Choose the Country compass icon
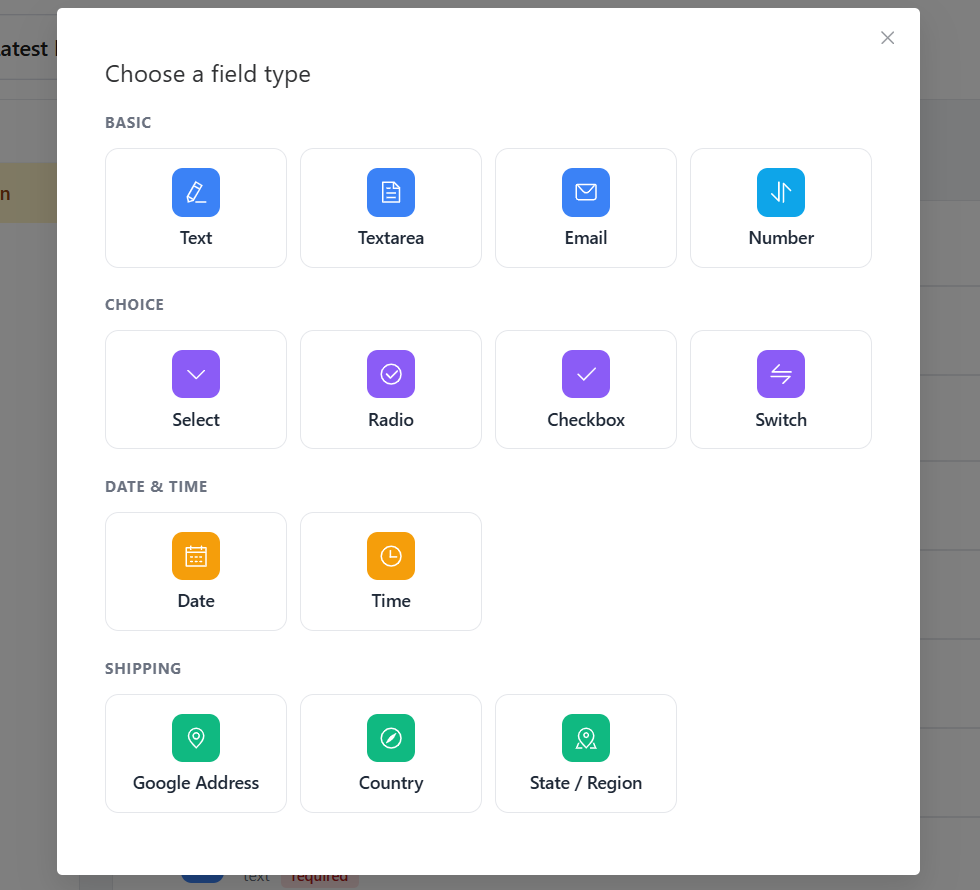The width and height of the screenshot is (980, 890). pos(391,738)
